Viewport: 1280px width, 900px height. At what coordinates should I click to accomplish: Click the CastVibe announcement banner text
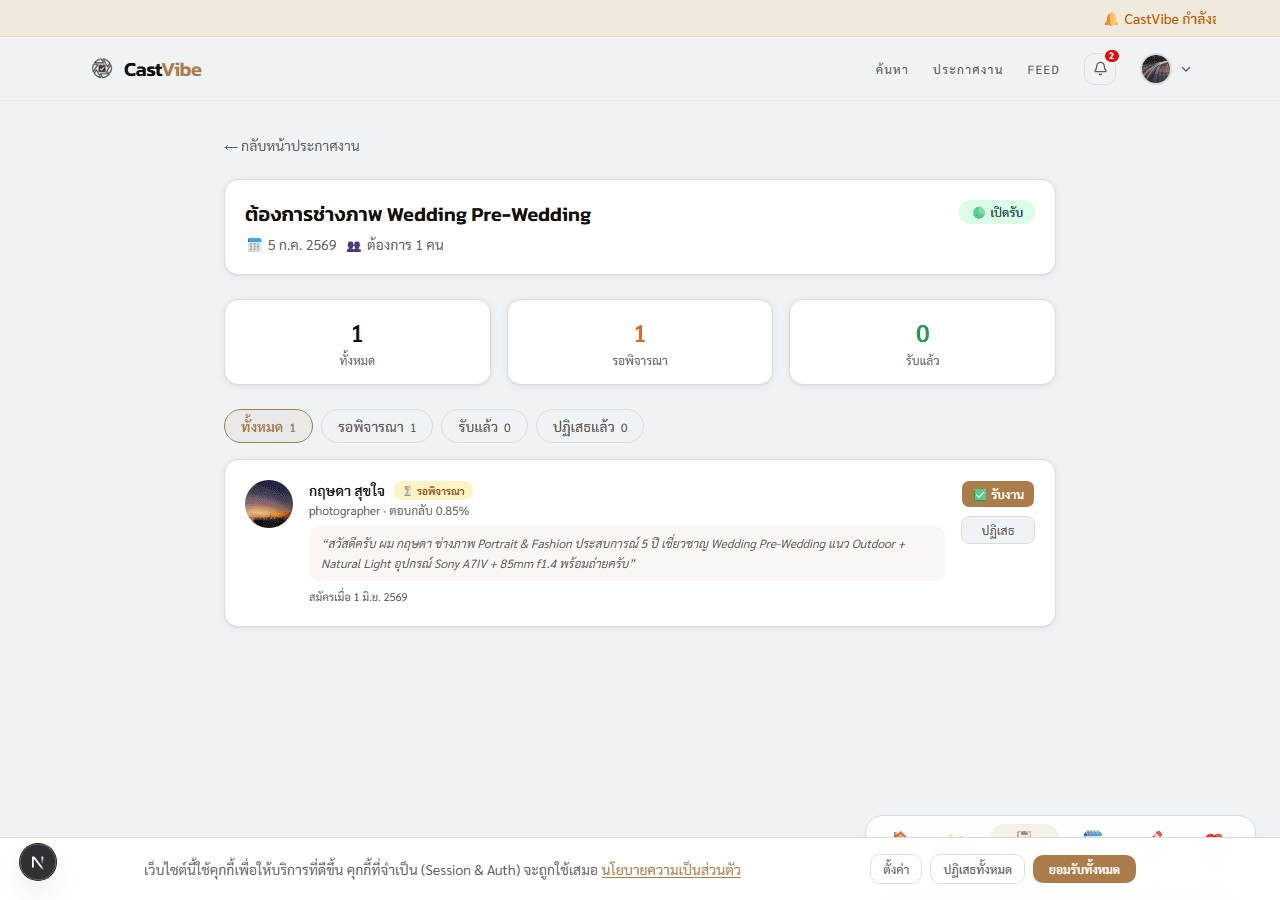[x=1169, y=19]
